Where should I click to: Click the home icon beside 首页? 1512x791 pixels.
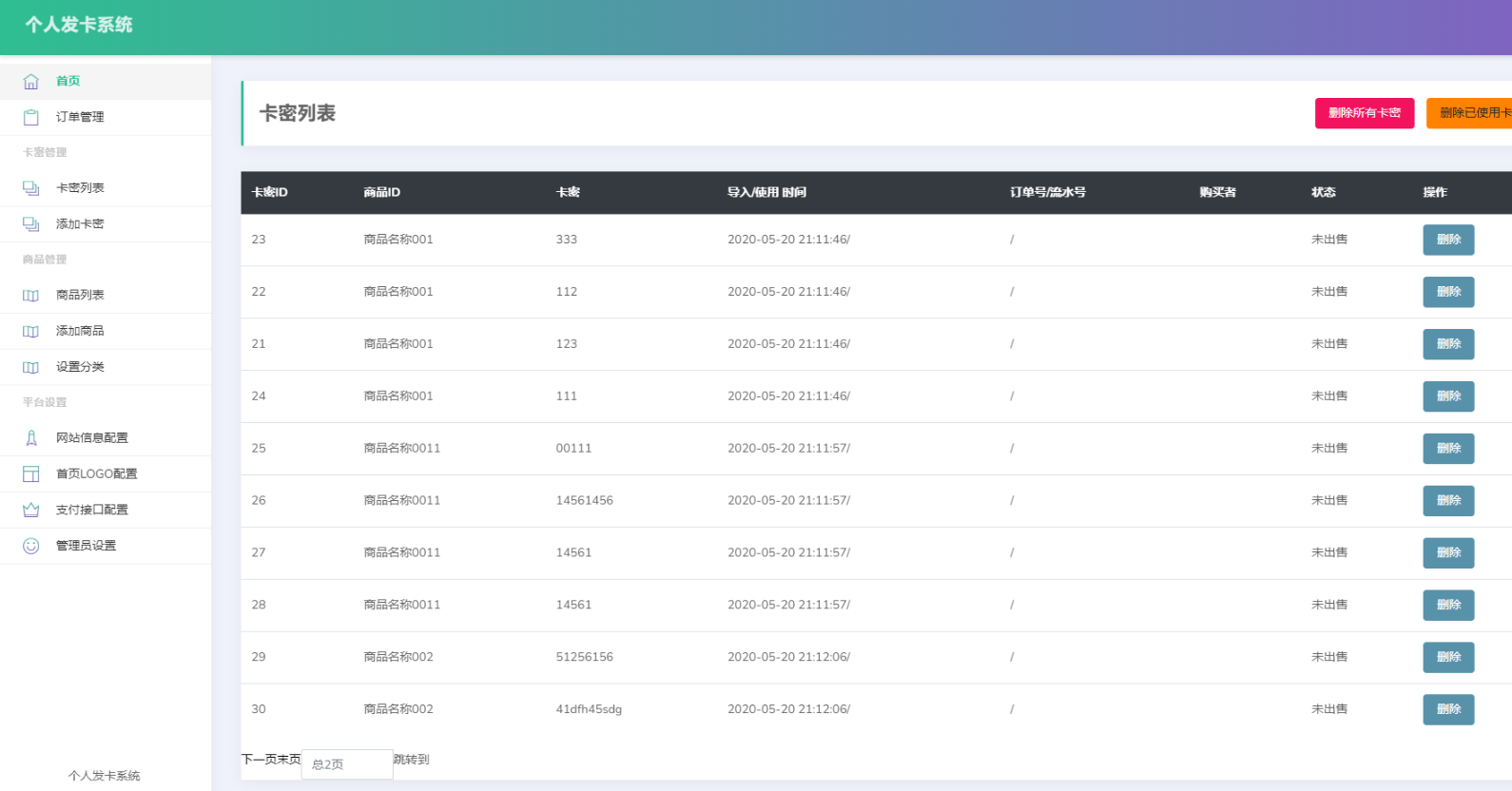31,82
